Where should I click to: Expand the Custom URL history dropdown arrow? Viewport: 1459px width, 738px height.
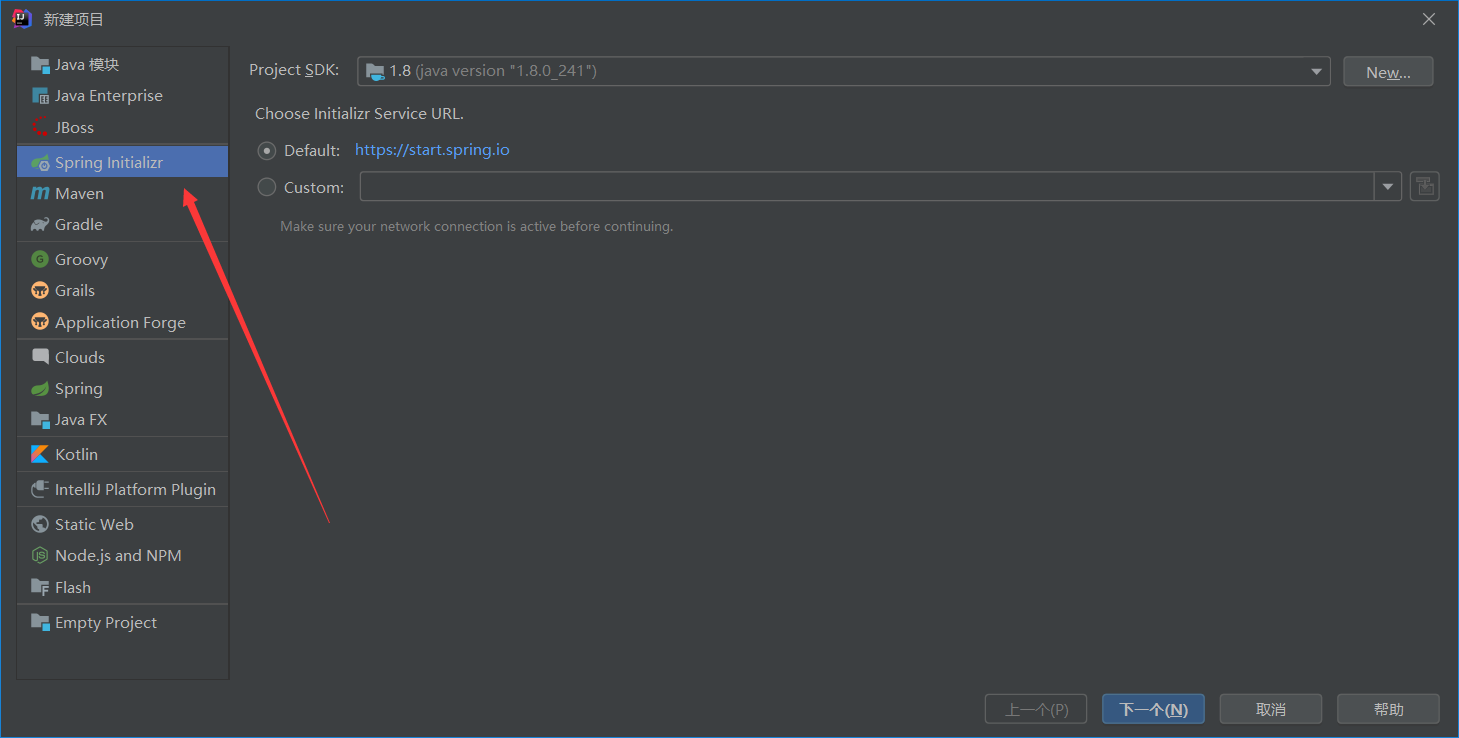[x=1388, y=186]
